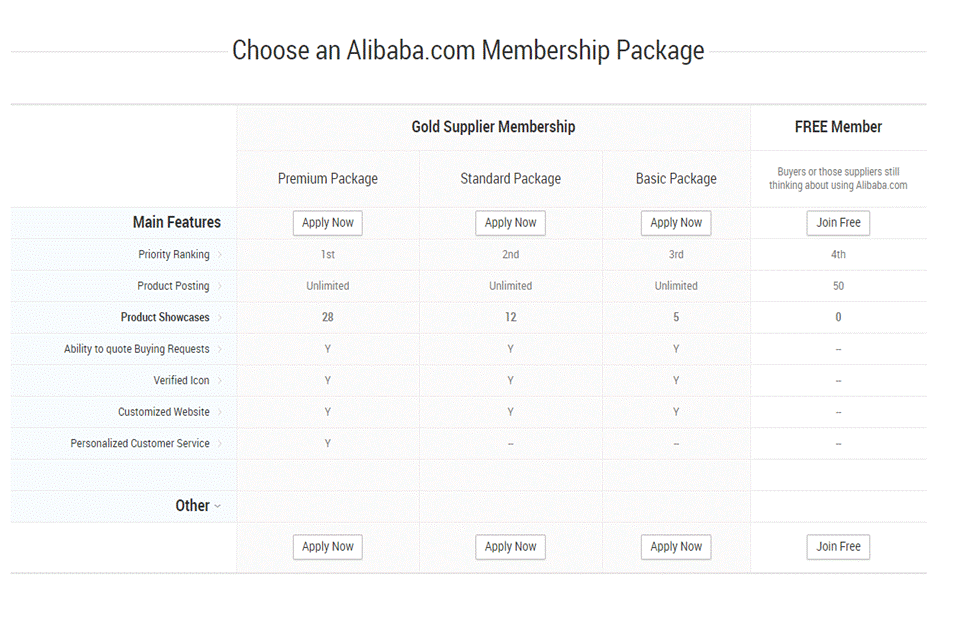
Task: Select the Premium Package column header
Action: tap(328, 179)
